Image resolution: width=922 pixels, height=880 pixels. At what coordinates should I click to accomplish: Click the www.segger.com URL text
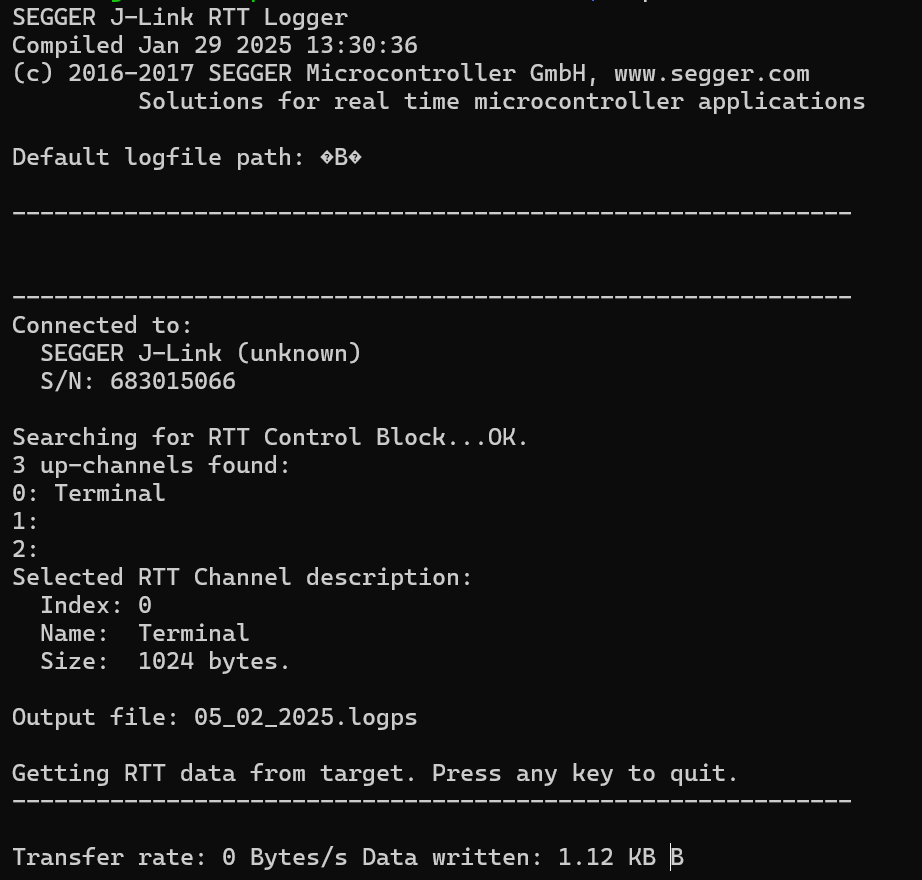711,74
